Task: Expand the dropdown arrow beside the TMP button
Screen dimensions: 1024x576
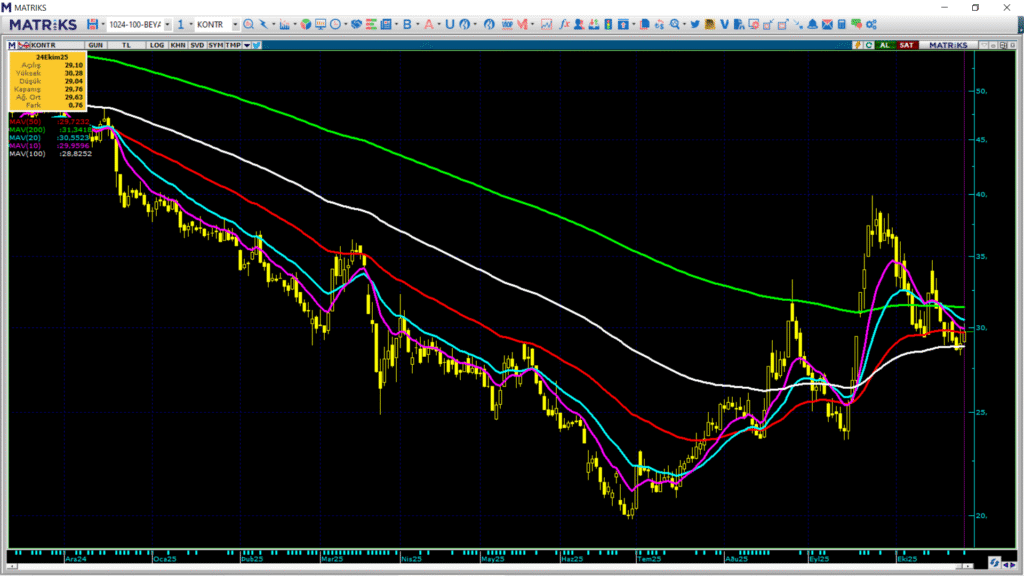Action: [x=245, y=45]
